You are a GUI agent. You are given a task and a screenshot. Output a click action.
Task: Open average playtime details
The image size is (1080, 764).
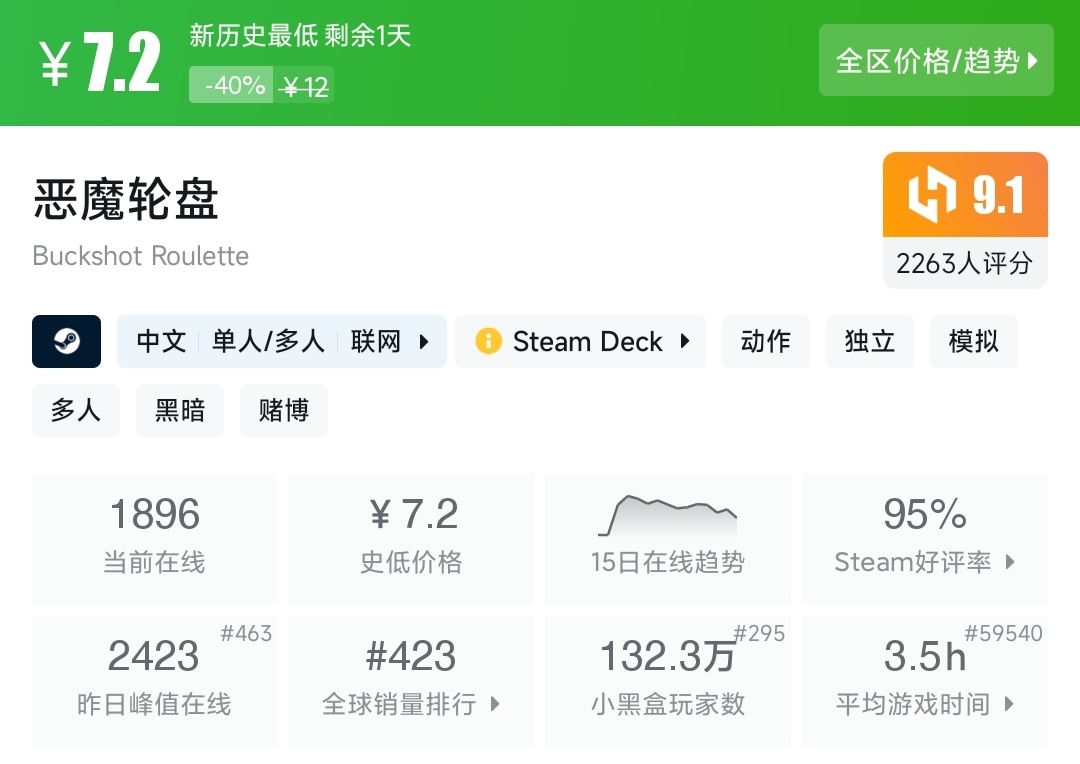point(1009,704)
